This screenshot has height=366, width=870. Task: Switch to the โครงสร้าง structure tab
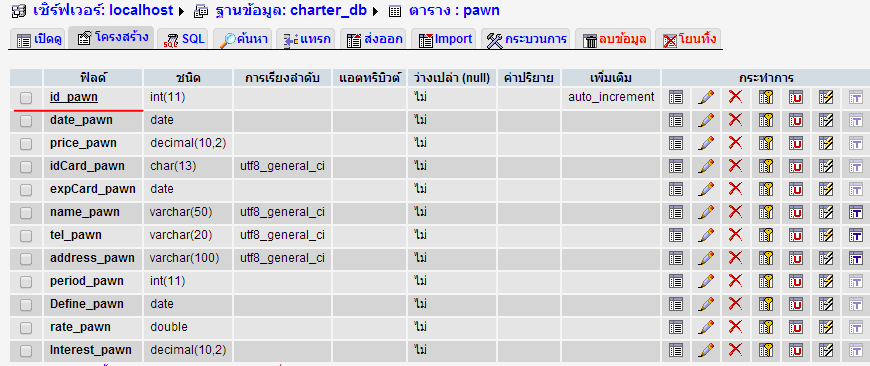point(112,38)
